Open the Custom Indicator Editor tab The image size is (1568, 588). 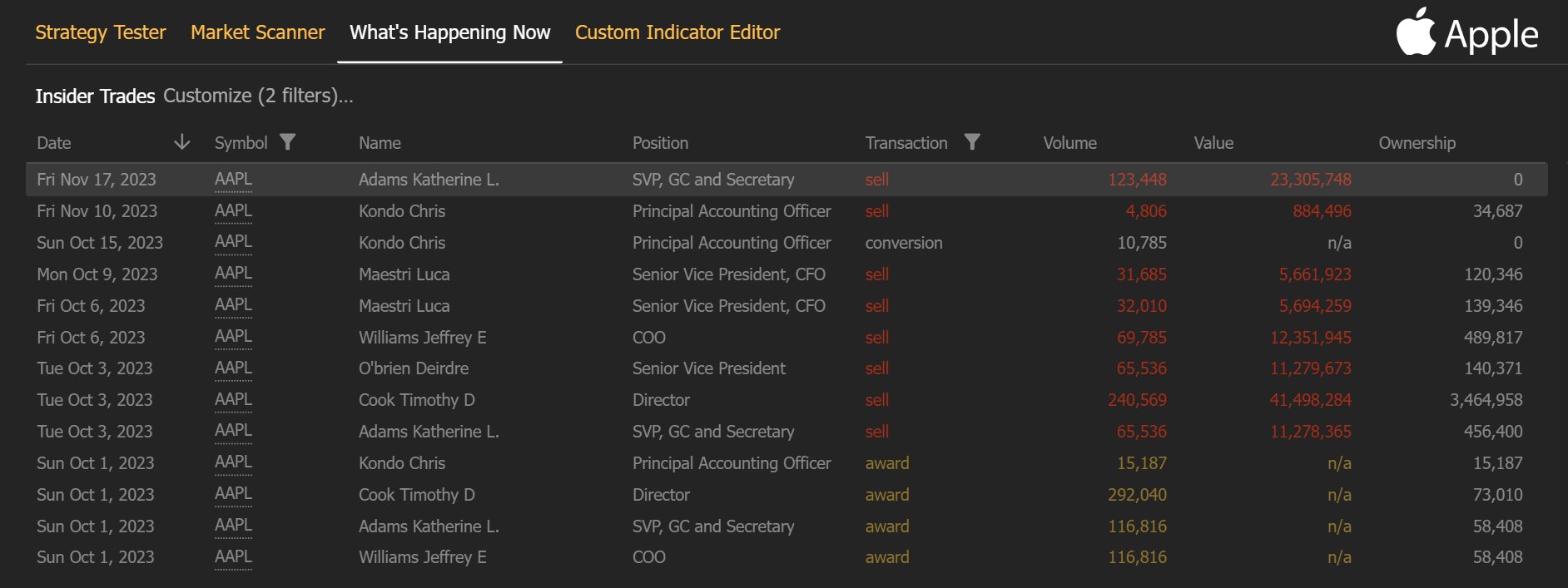[677, 32]
